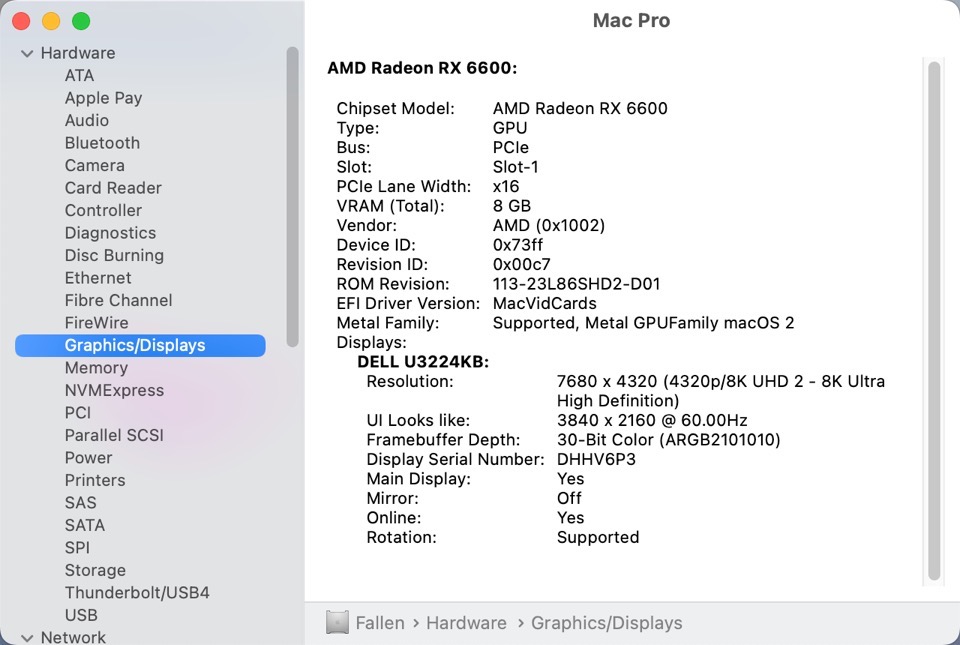The image size is (960, 645).
Task: Select NVMExpress in the sidebar
Action: [114, 390]
